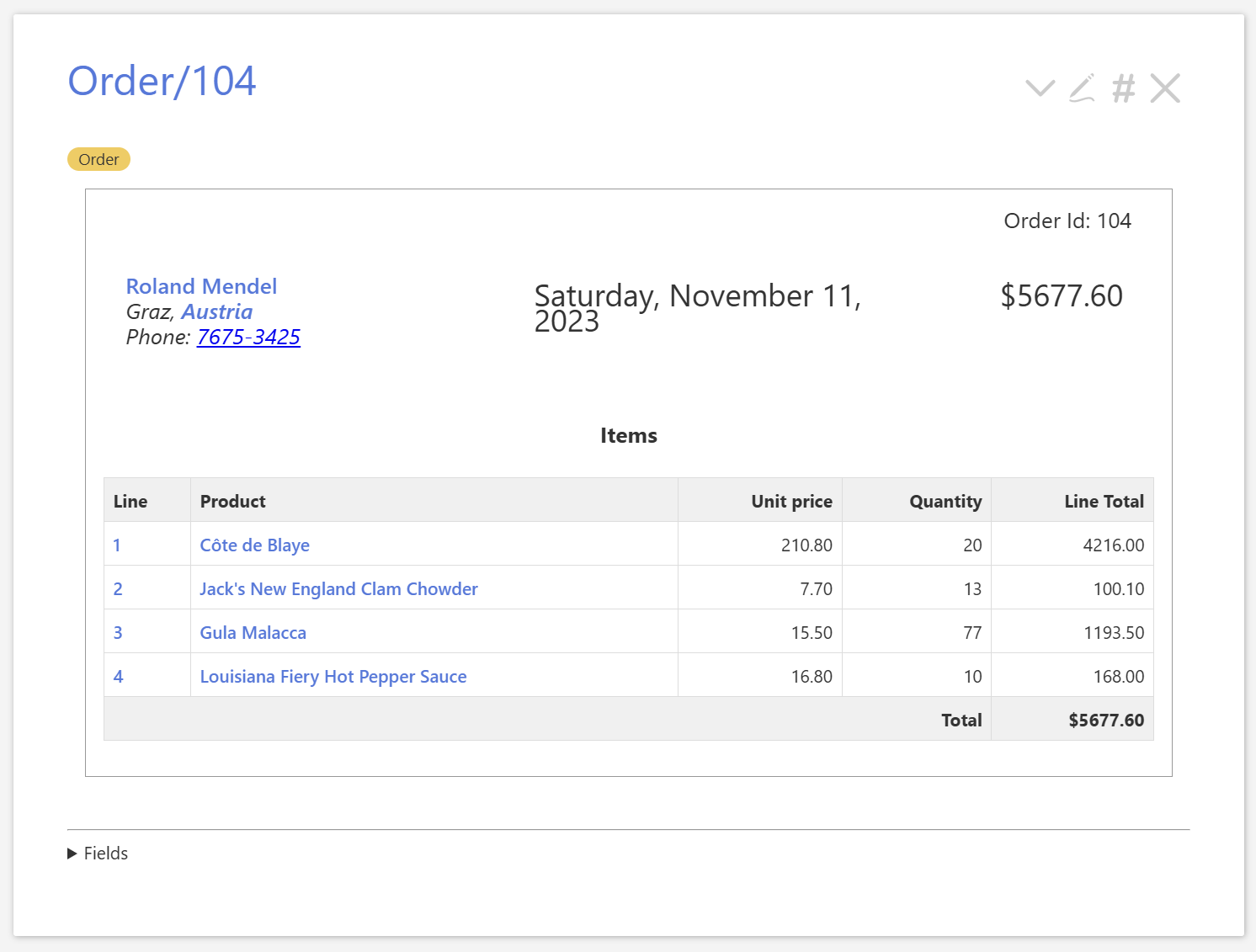Click line number 1 link
Screen dimensions: 1256x952
[x=117, y=545]
